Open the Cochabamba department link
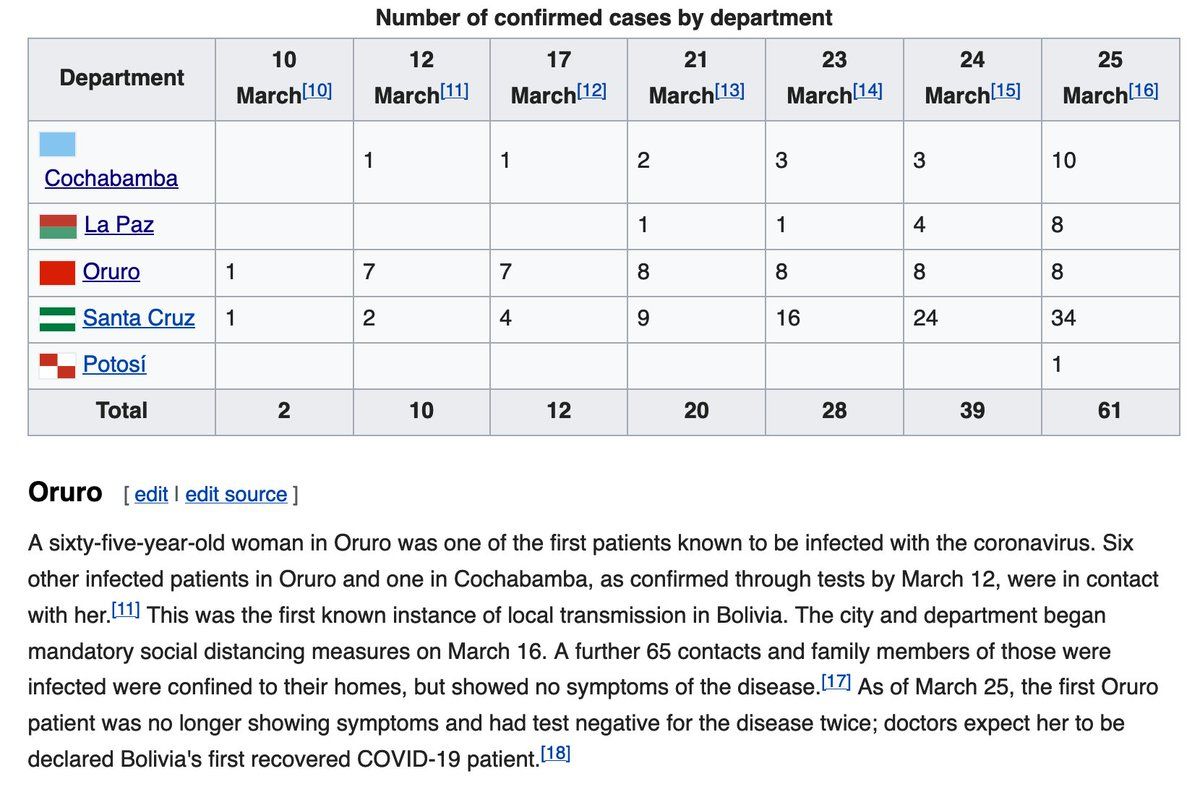Image resolution: width=1200 pixels, height=800 pixels. coord(111,179)
